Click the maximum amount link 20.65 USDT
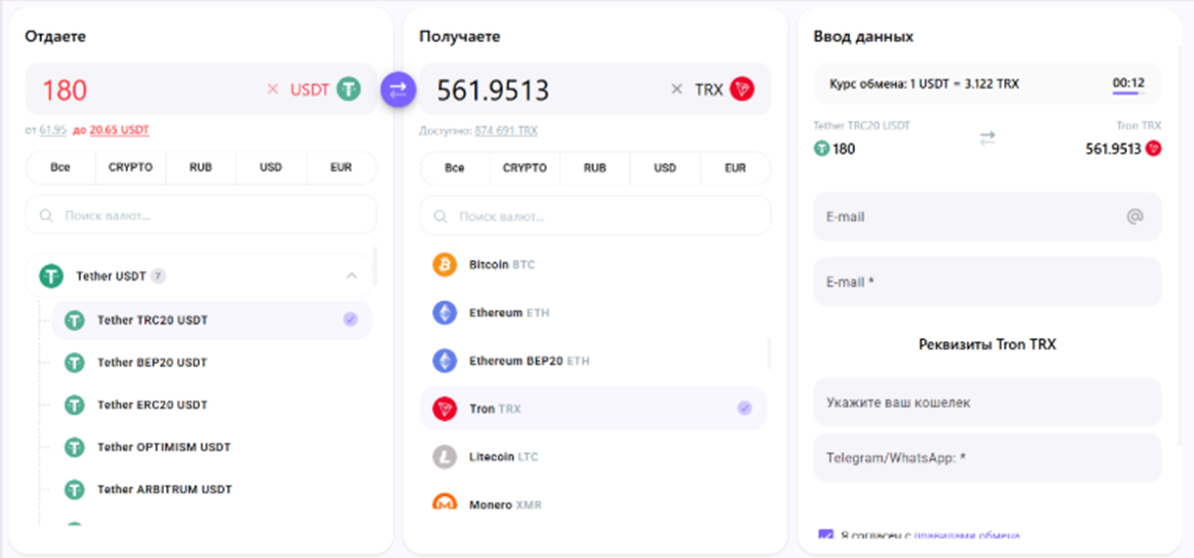 (x=120, y=131)
